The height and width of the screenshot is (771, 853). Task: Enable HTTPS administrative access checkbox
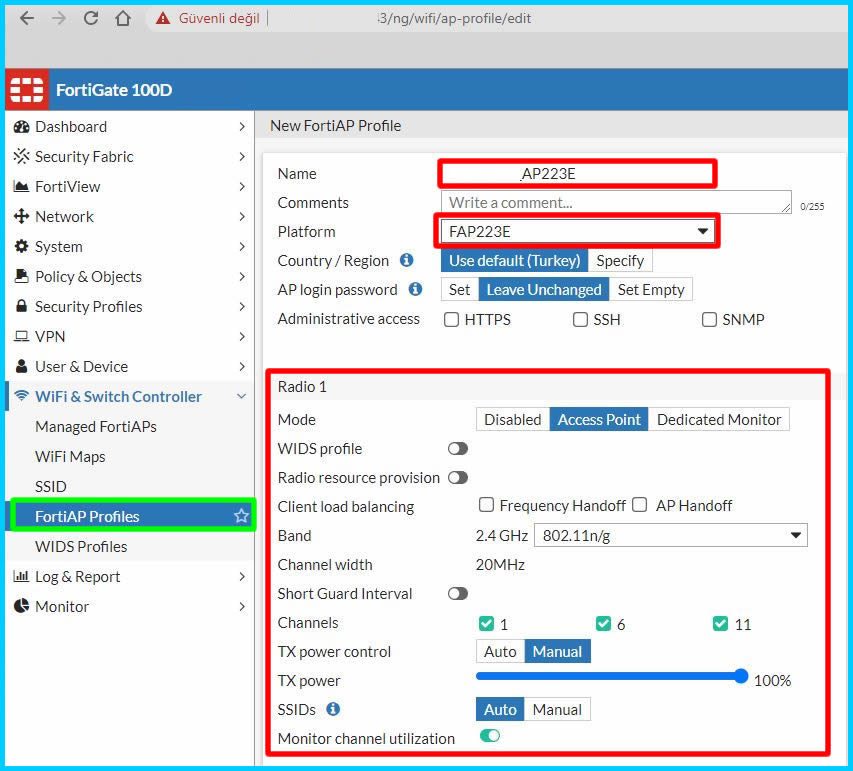point(452,319)
